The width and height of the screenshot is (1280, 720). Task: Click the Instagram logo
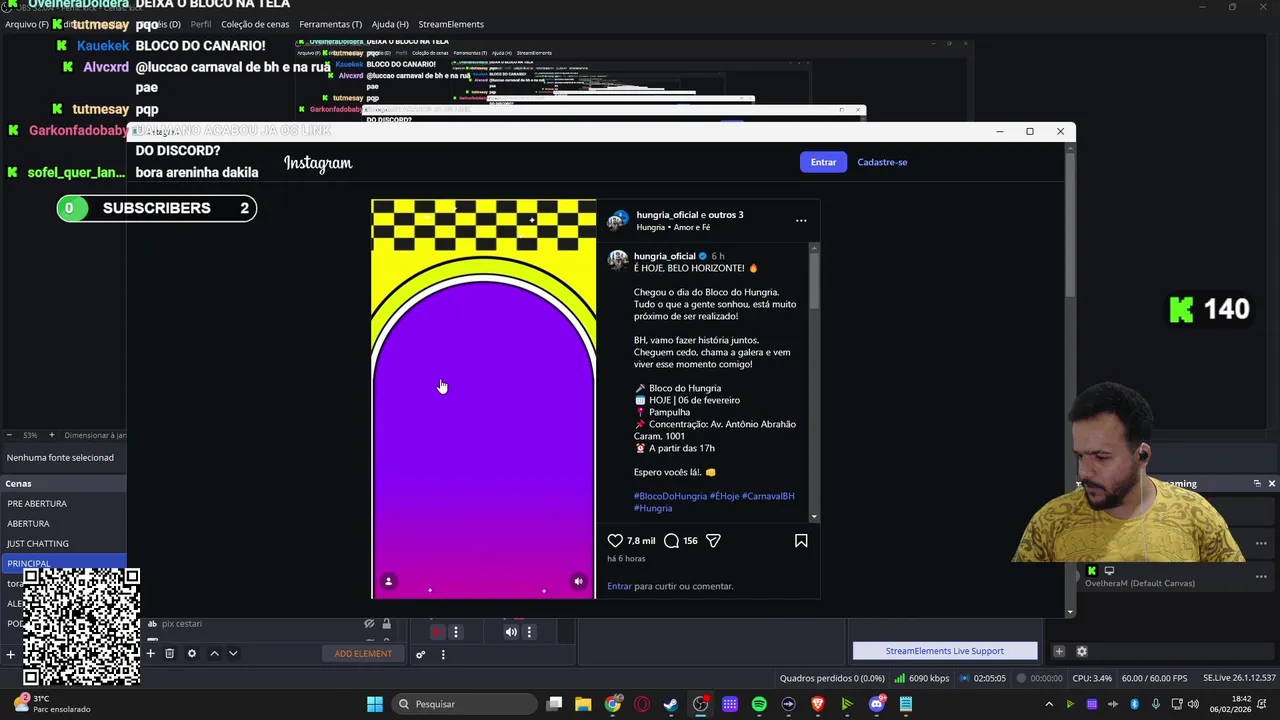318,163
